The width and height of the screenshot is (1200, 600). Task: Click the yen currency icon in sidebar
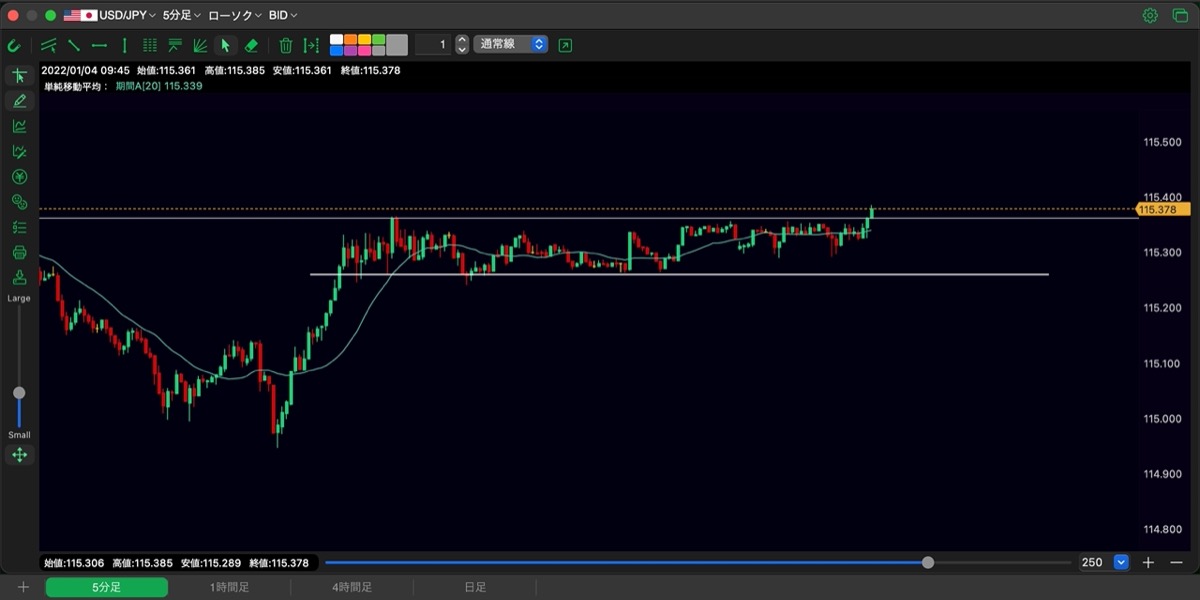(19, 177)
